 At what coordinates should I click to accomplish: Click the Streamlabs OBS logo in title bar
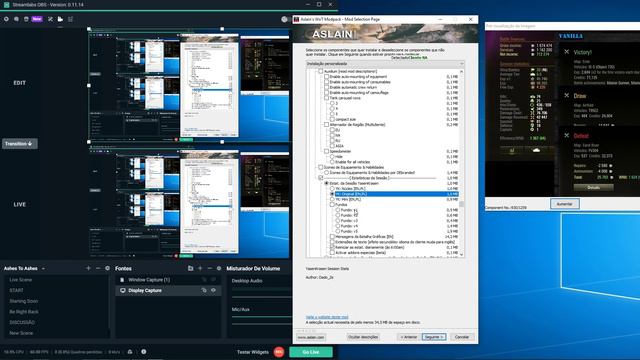[6, 4]
